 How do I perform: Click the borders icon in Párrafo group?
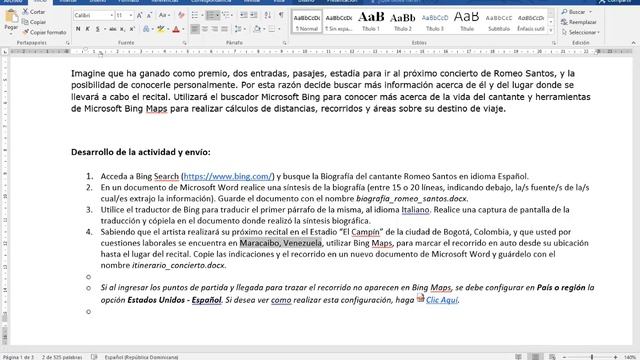(x=271, y=29)
